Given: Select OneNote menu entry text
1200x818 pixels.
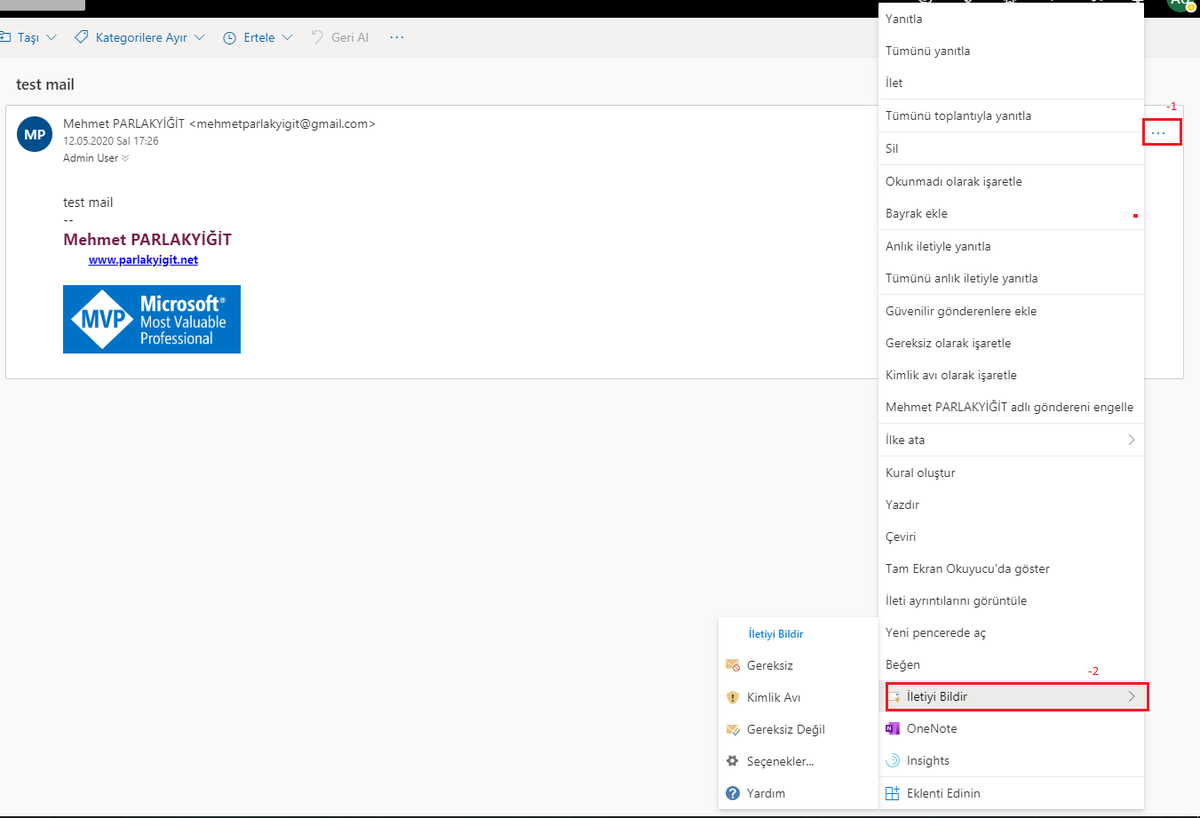Looking at the screenshot, I should pyautogui.click(x=931, y=729).
